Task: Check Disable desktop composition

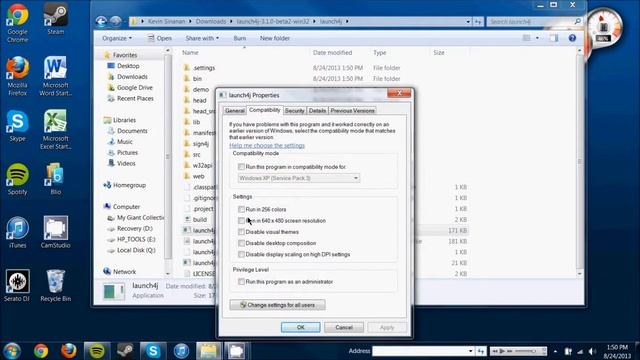Action: tap(241, 243)
